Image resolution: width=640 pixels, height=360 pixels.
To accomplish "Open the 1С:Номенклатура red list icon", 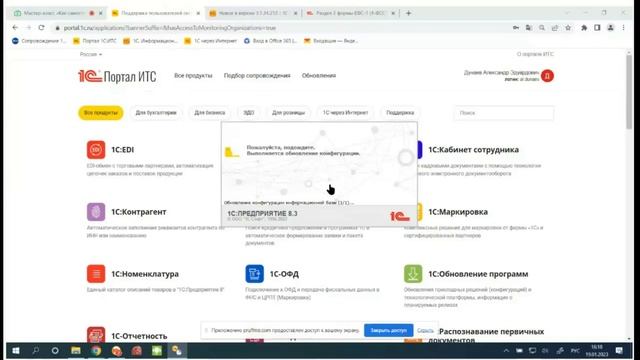I will (96, 274).
